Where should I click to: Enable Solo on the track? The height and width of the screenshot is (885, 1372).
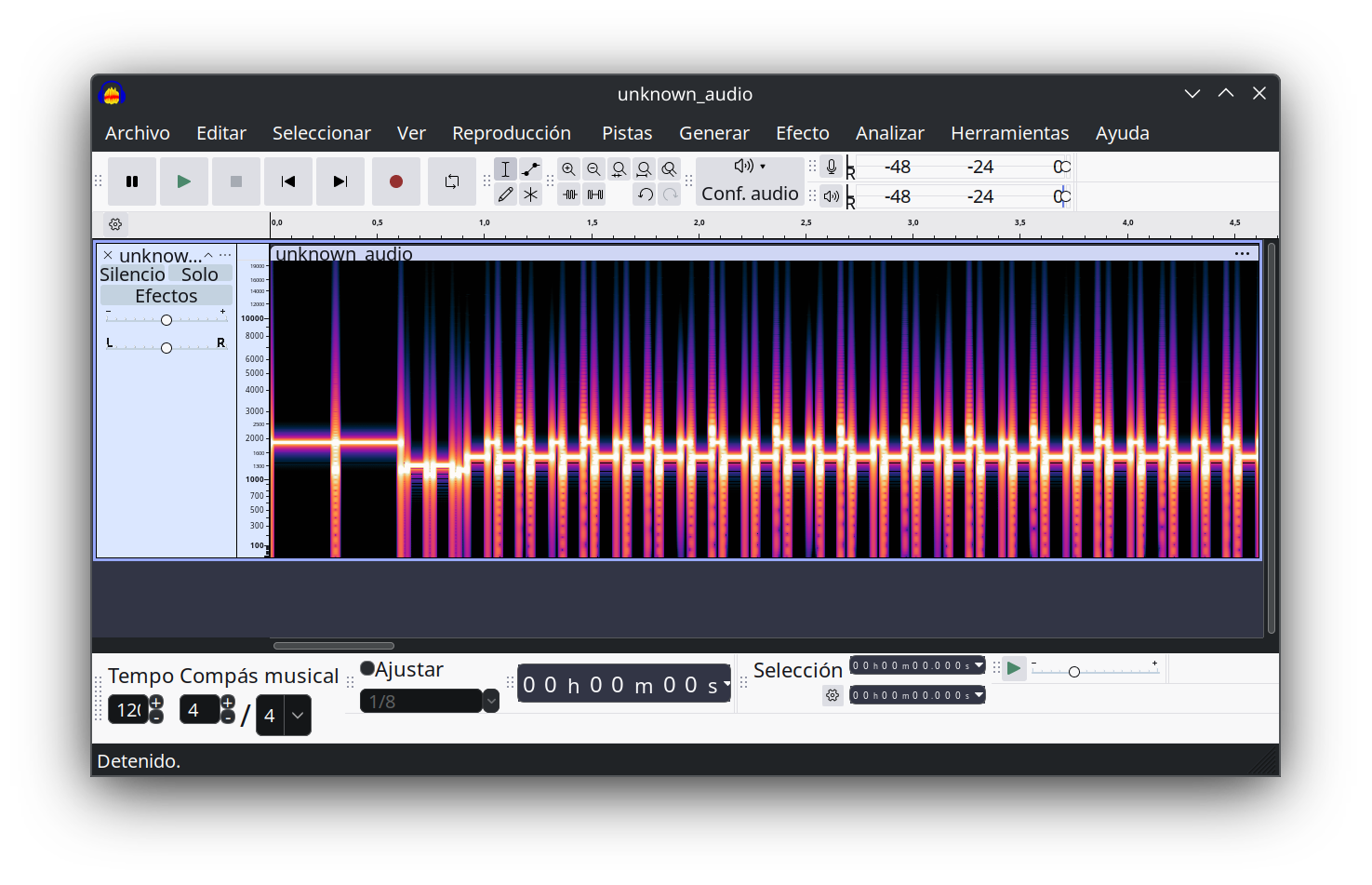[199, 274]
